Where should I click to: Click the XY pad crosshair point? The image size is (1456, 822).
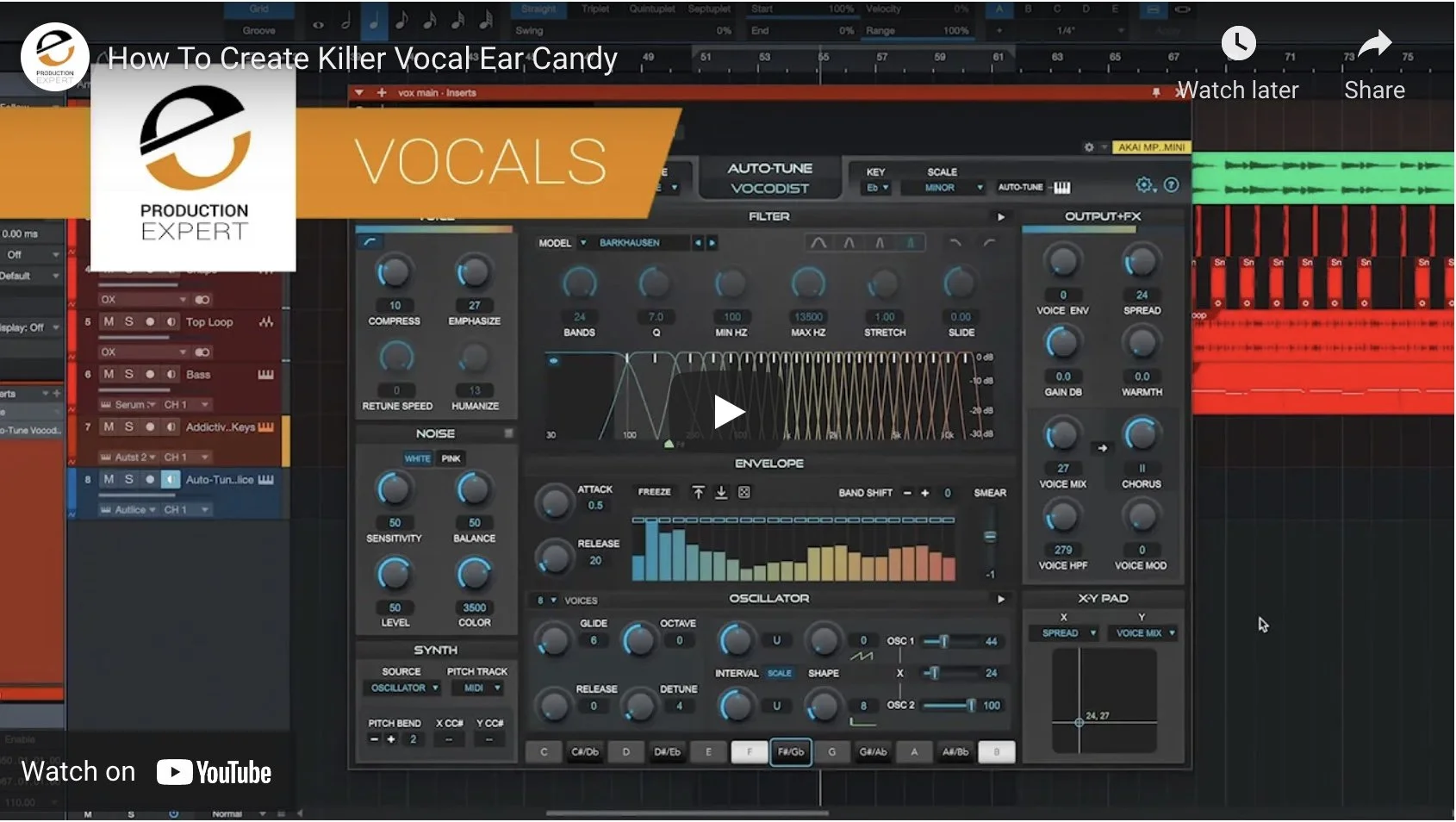coord(1079,722)
